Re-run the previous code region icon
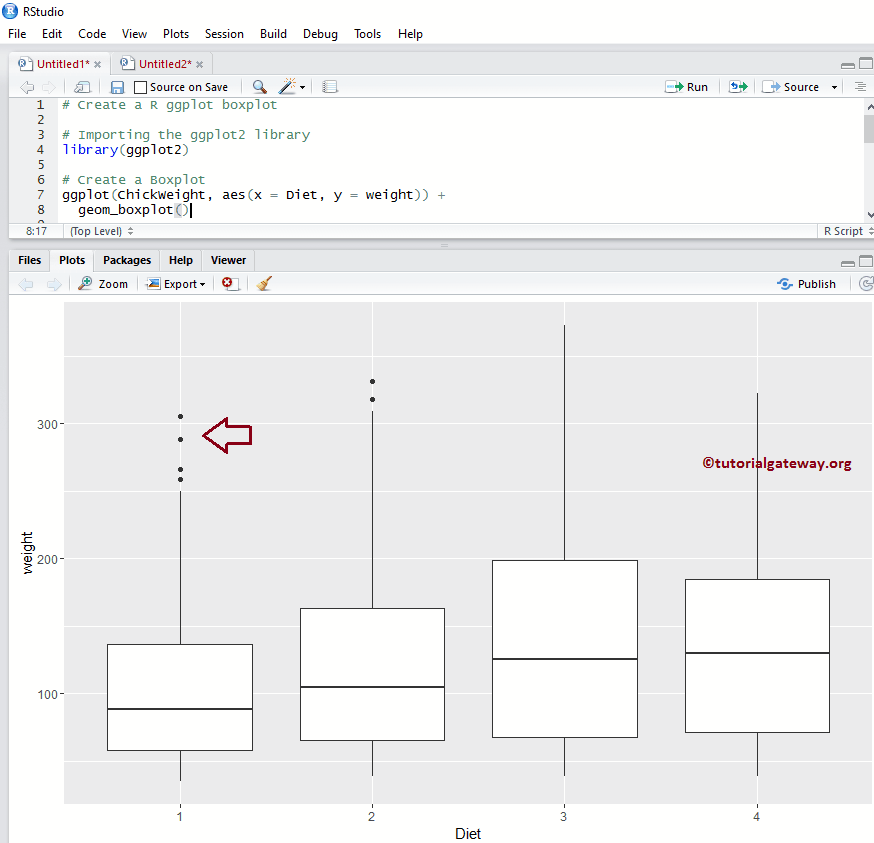This screenshot has height=843, width=874. click(737, 86)
